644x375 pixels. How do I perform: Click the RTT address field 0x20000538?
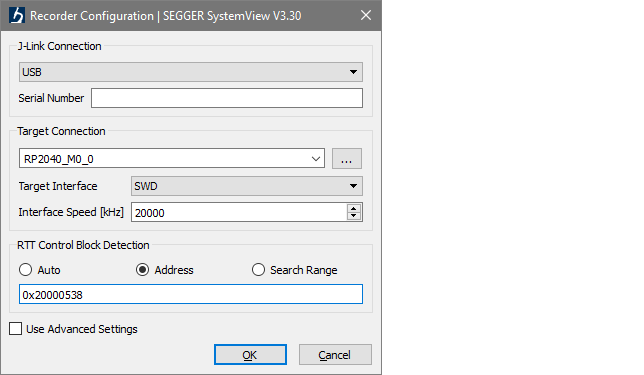coord(191,294)
